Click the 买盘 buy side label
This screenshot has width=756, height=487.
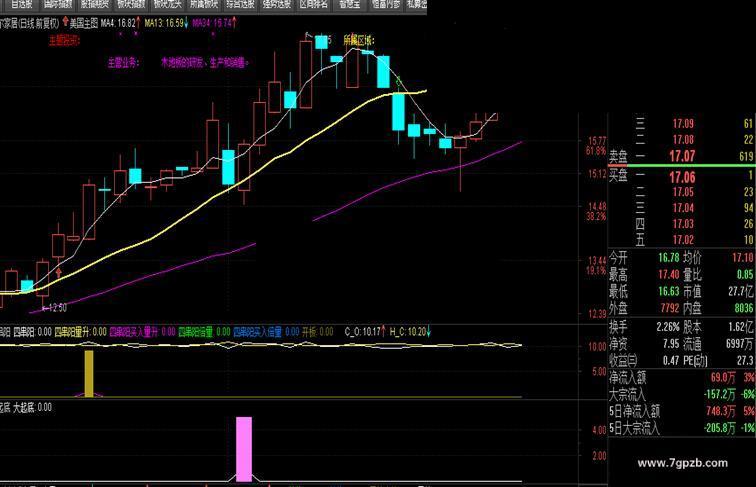click(618, 175)
